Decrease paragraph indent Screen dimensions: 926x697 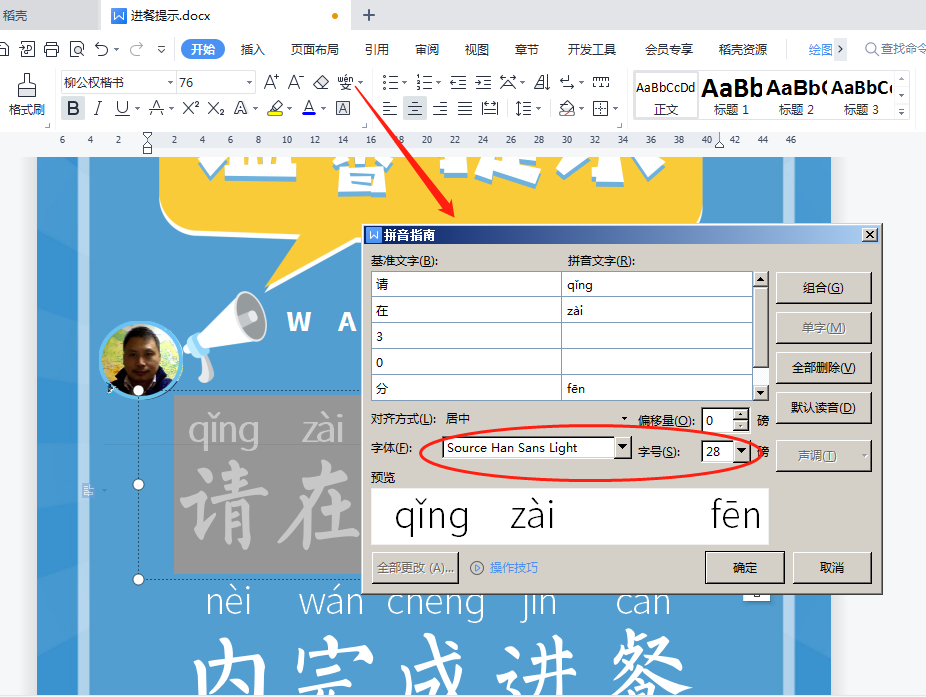click(x=458, y=82)
